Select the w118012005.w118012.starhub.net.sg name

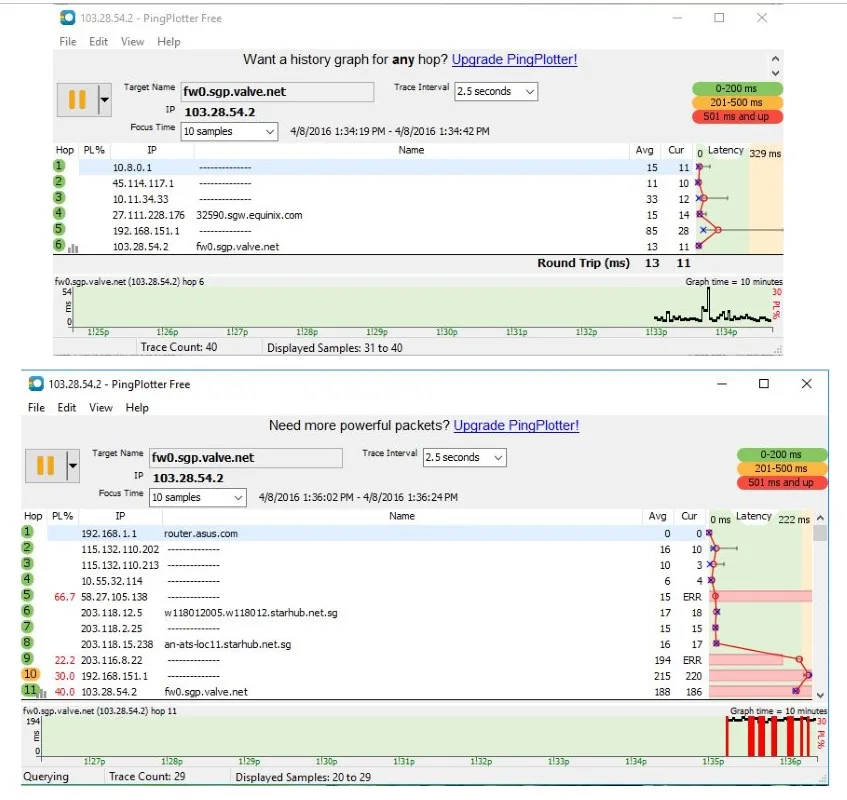point(251,613)
